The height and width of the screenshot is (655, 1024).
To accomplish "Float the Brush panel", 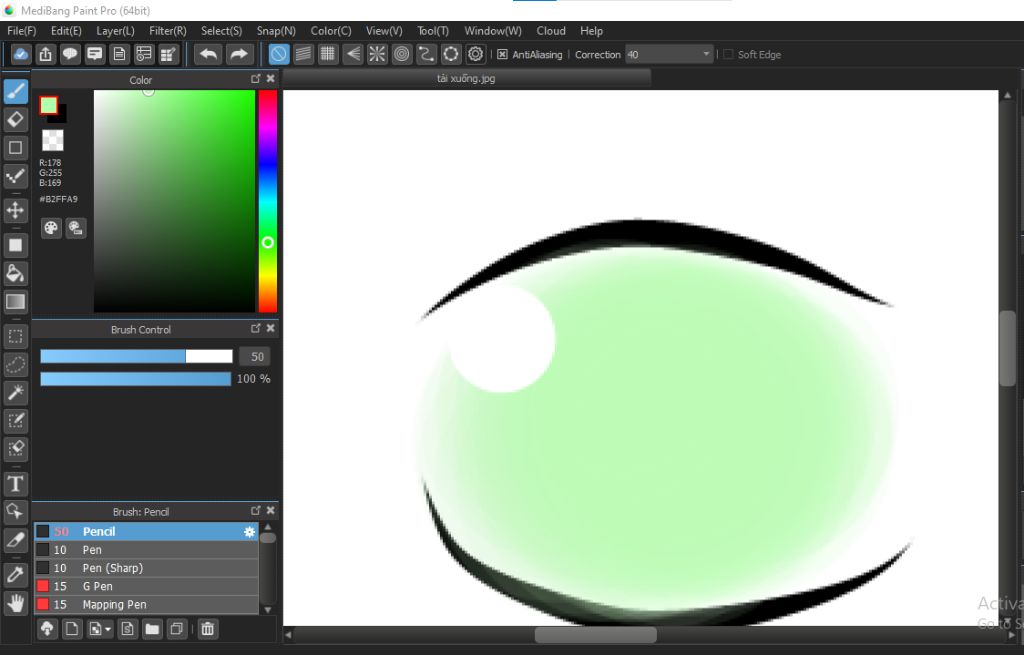I will [255, 511].
